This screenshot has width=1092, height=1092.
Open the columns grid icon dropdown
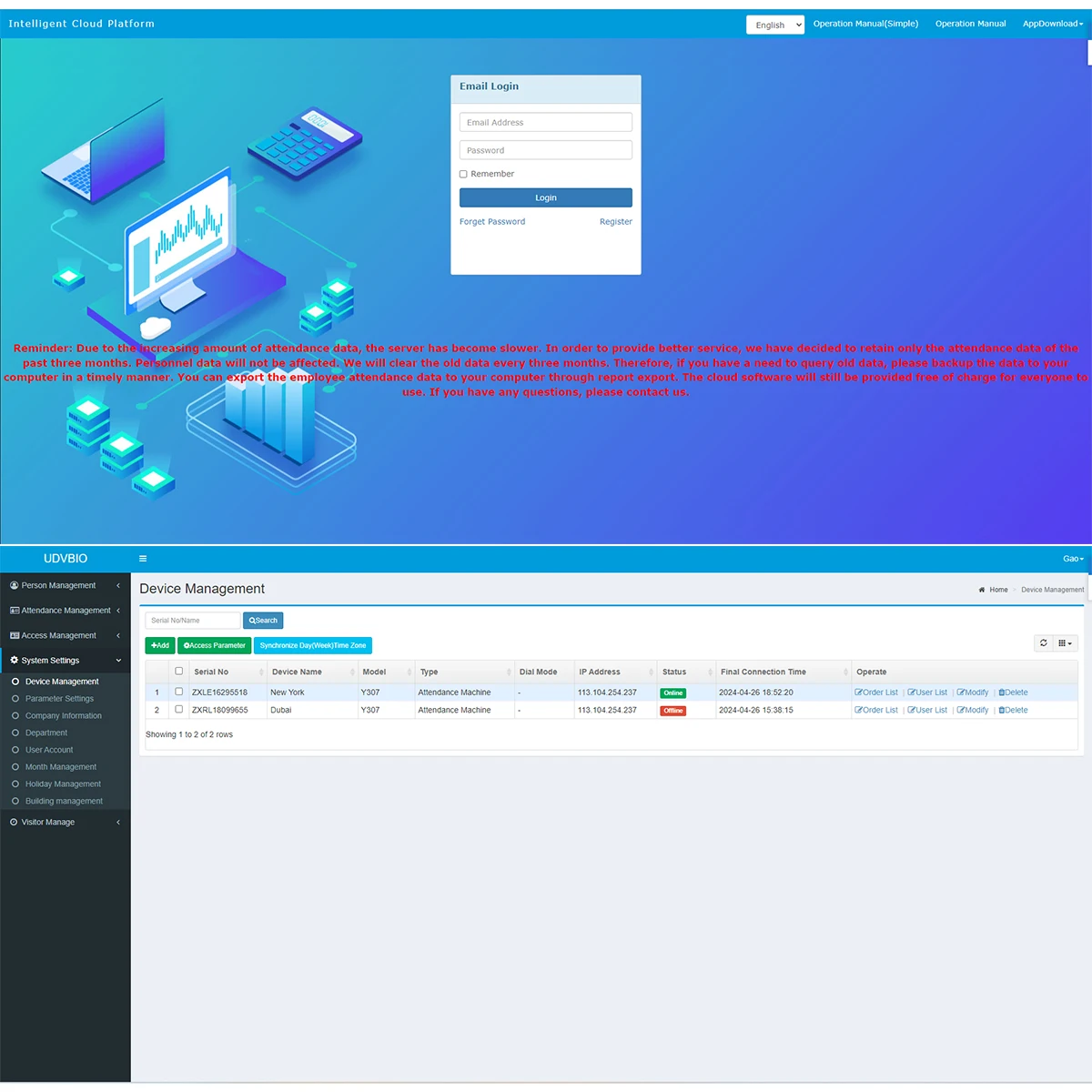(x=1064, y=642)
